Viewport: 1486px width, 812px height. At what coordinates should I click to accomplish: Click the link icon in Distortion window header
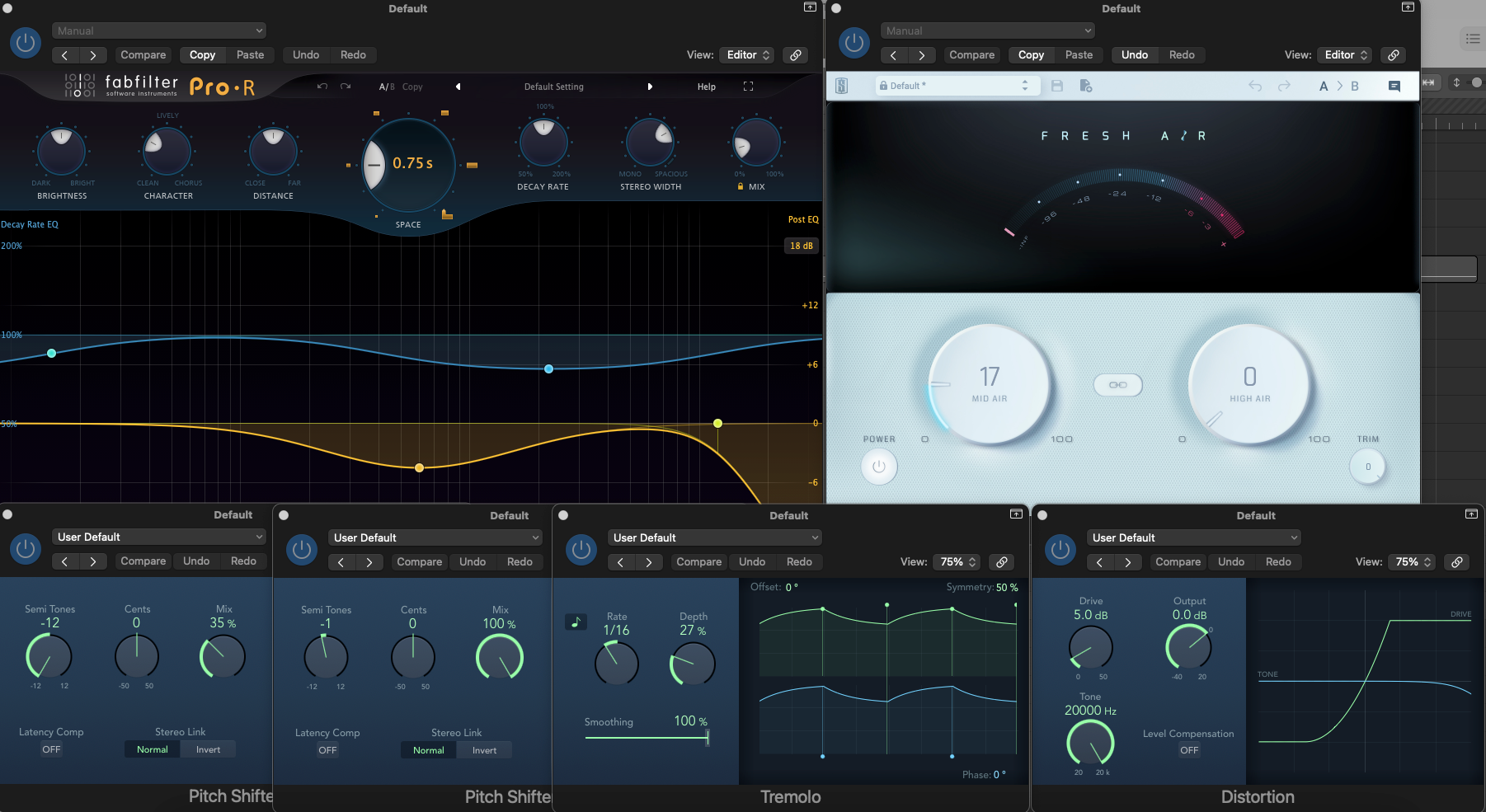1457,562
